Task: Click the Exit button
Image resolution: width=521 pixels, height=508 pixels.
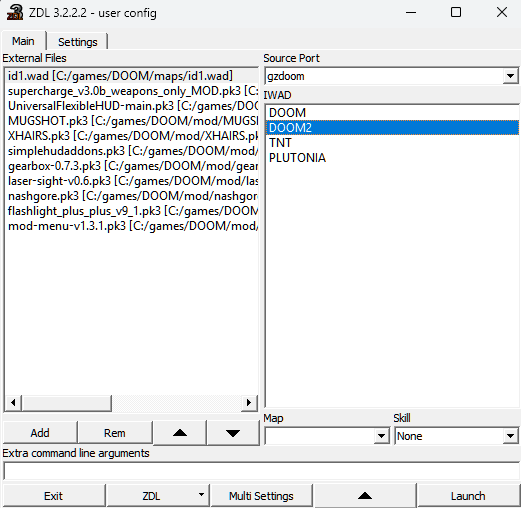Action: coord(53,496)
